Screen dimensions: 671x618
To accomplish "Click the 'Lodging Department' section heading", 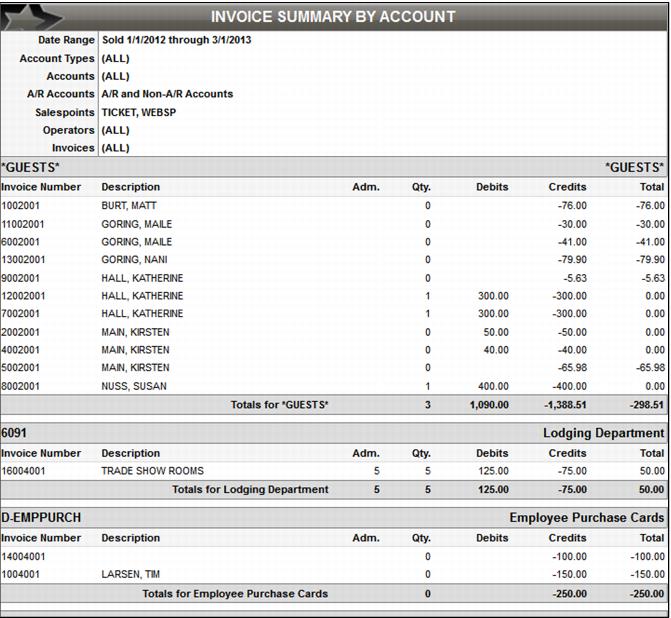I will pos(603,433).
